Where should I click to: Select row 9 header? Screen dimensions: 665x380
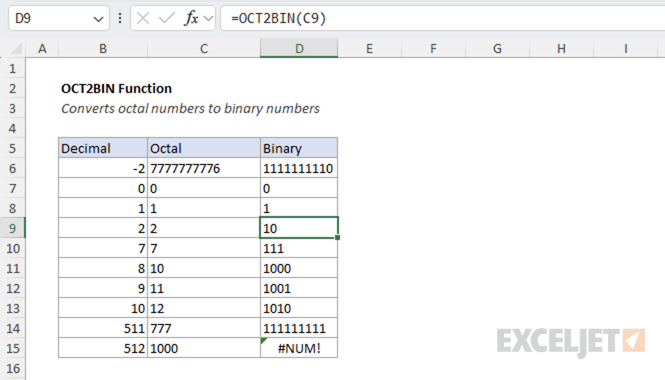(12, 228)
